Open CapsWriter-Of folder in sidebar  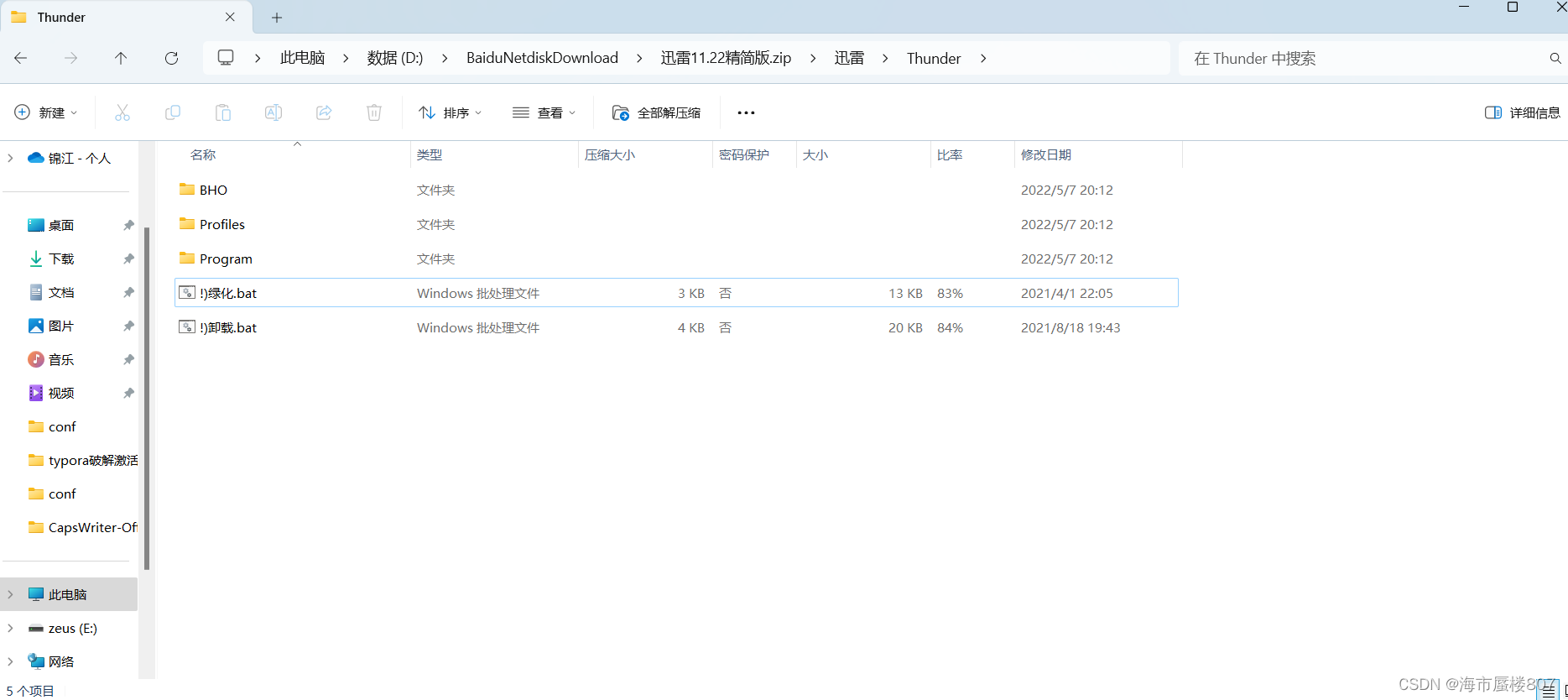coord(82,527)
